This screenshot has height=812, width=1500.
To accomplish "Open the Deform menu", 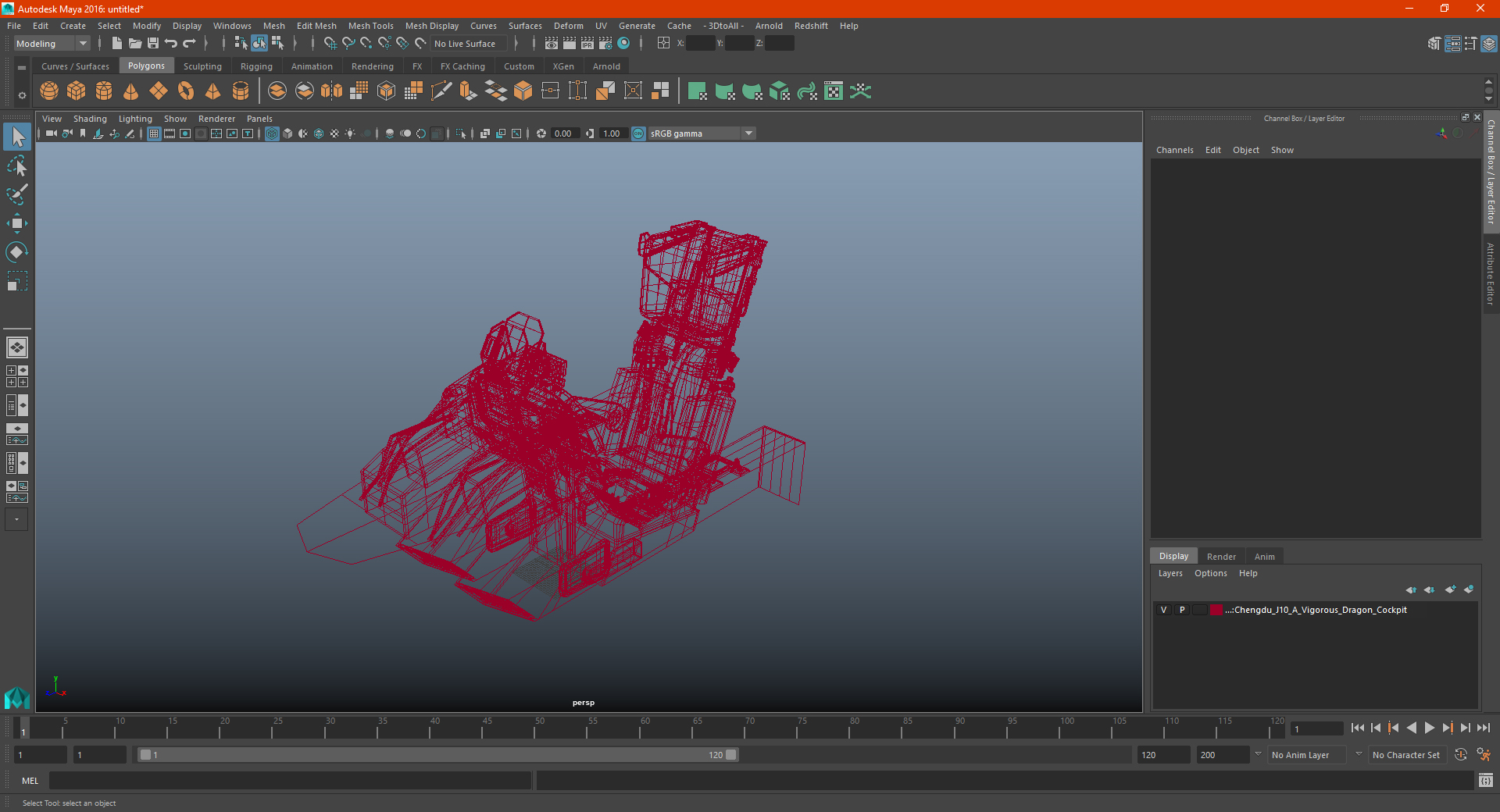I will tap(568, 26).
